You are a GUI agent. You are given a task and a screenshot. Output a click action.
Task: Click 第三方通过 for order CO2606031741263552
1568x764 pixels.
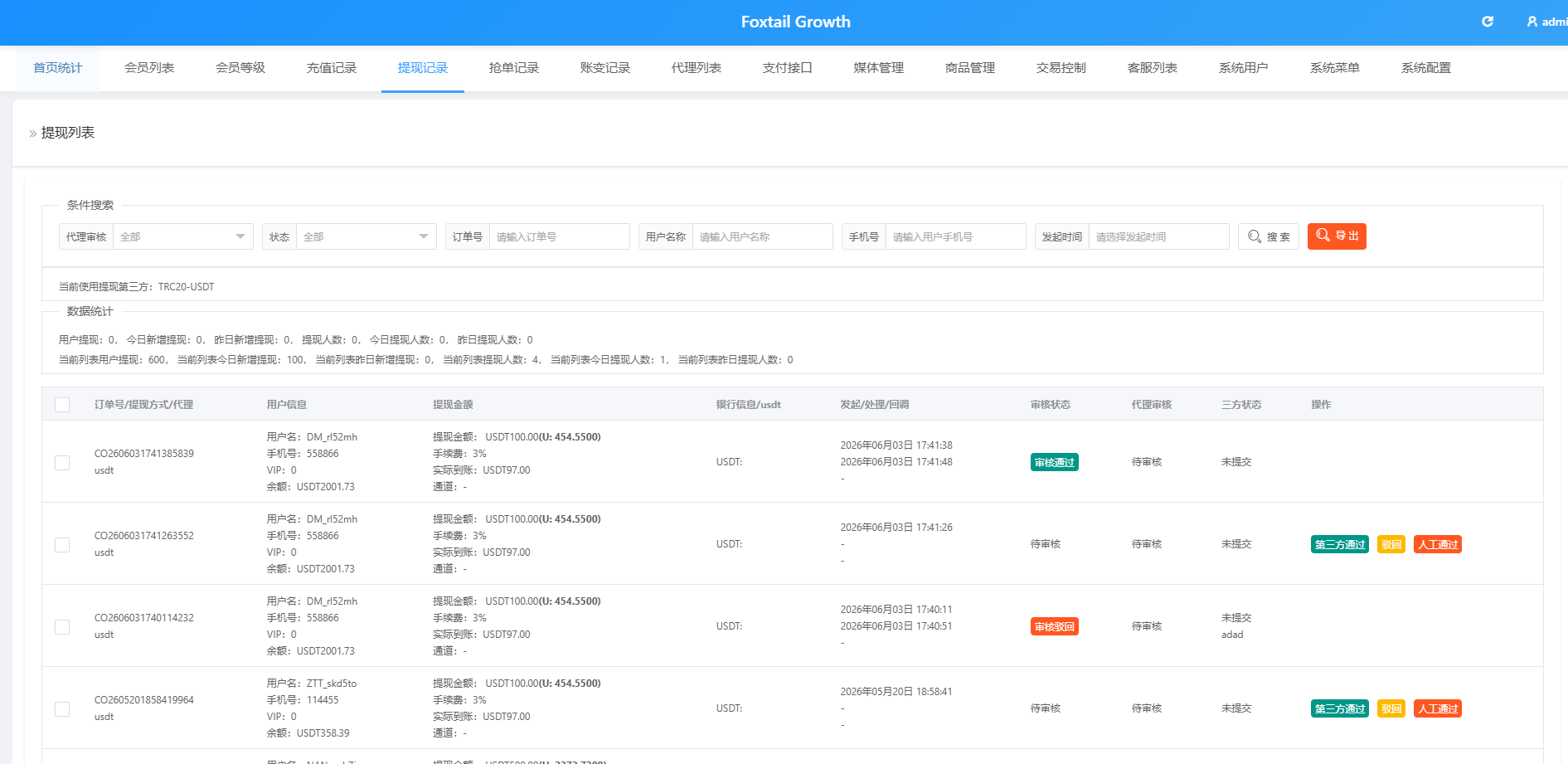pyautogui.click(x=1340, y=544)
